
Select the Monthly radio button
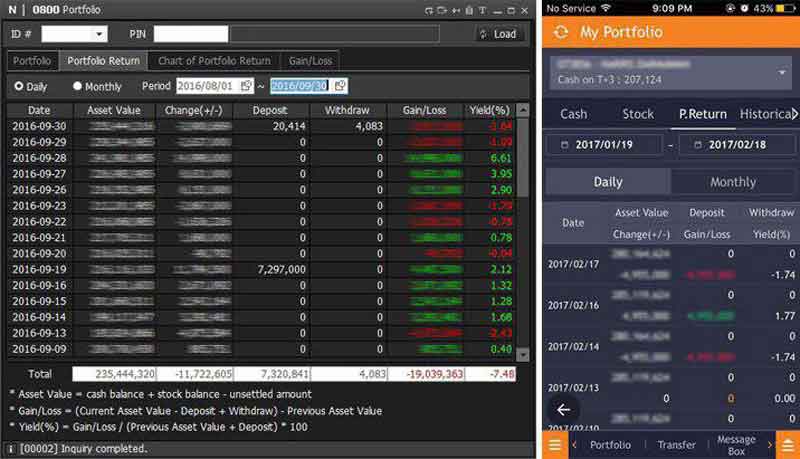click(77, 87)
